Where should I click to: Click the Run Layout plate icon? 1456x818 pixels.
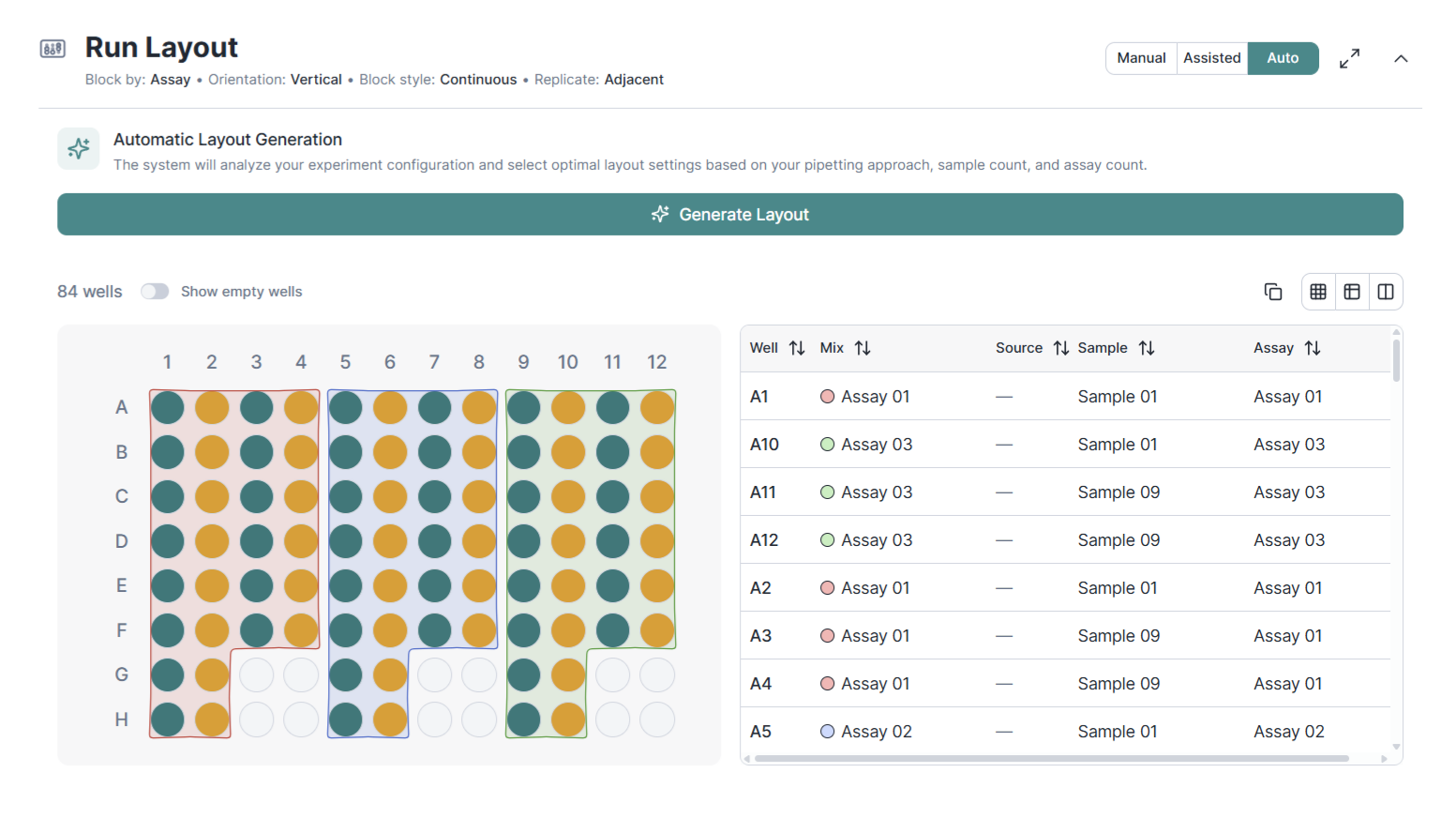(x=53, y=49)
